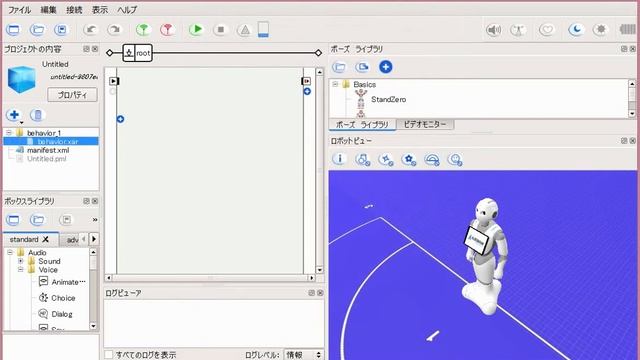Open the 編集 menu
Viewport: 640px width, 360px height.
point(48,9)
